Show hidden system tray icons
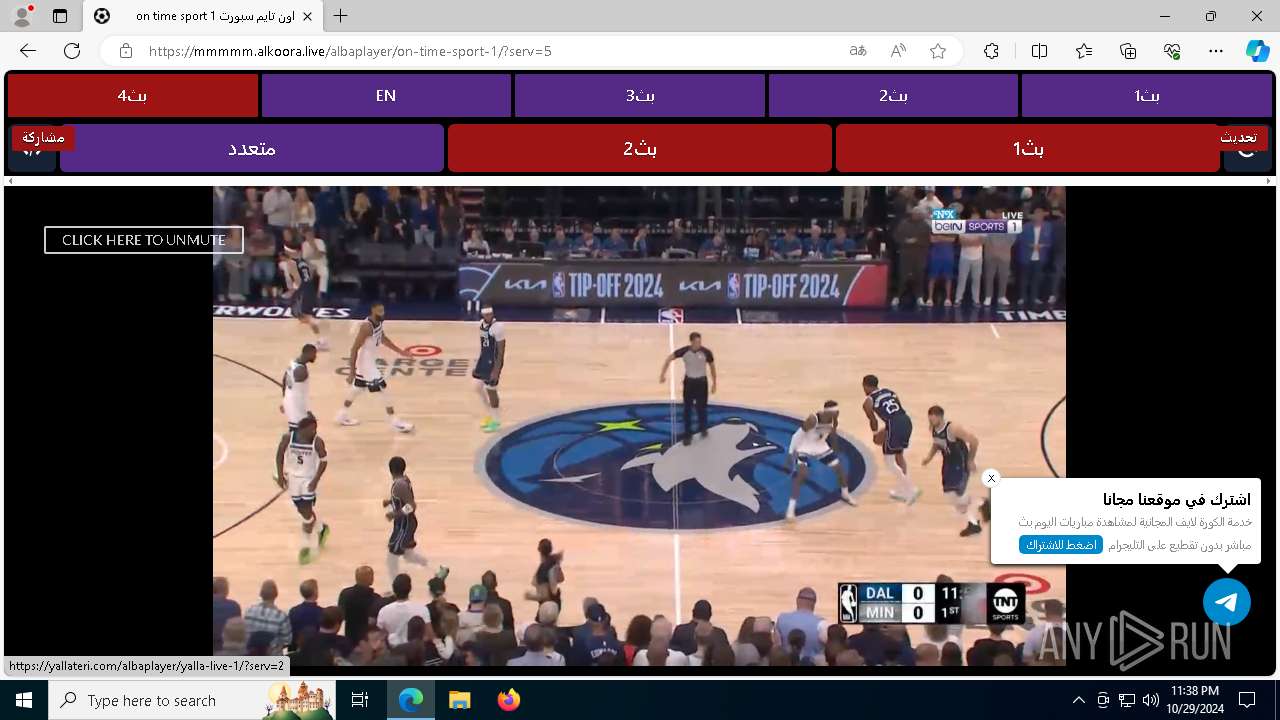The width and height of the screenshot is (1280, 720). [1078, 700]
